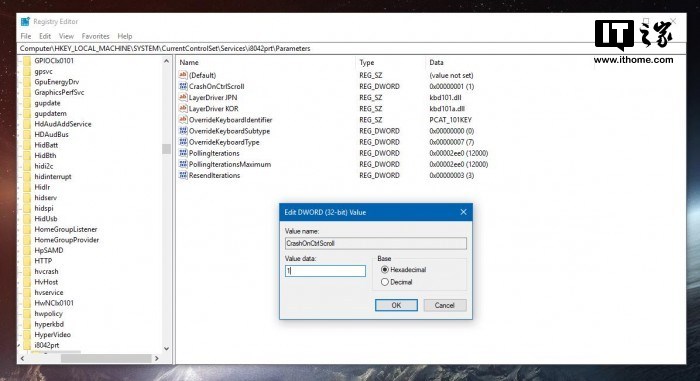Viewport: 700px width, 381px height.
Task: Select the HwNClx0101 tree key
Action: 54,303
